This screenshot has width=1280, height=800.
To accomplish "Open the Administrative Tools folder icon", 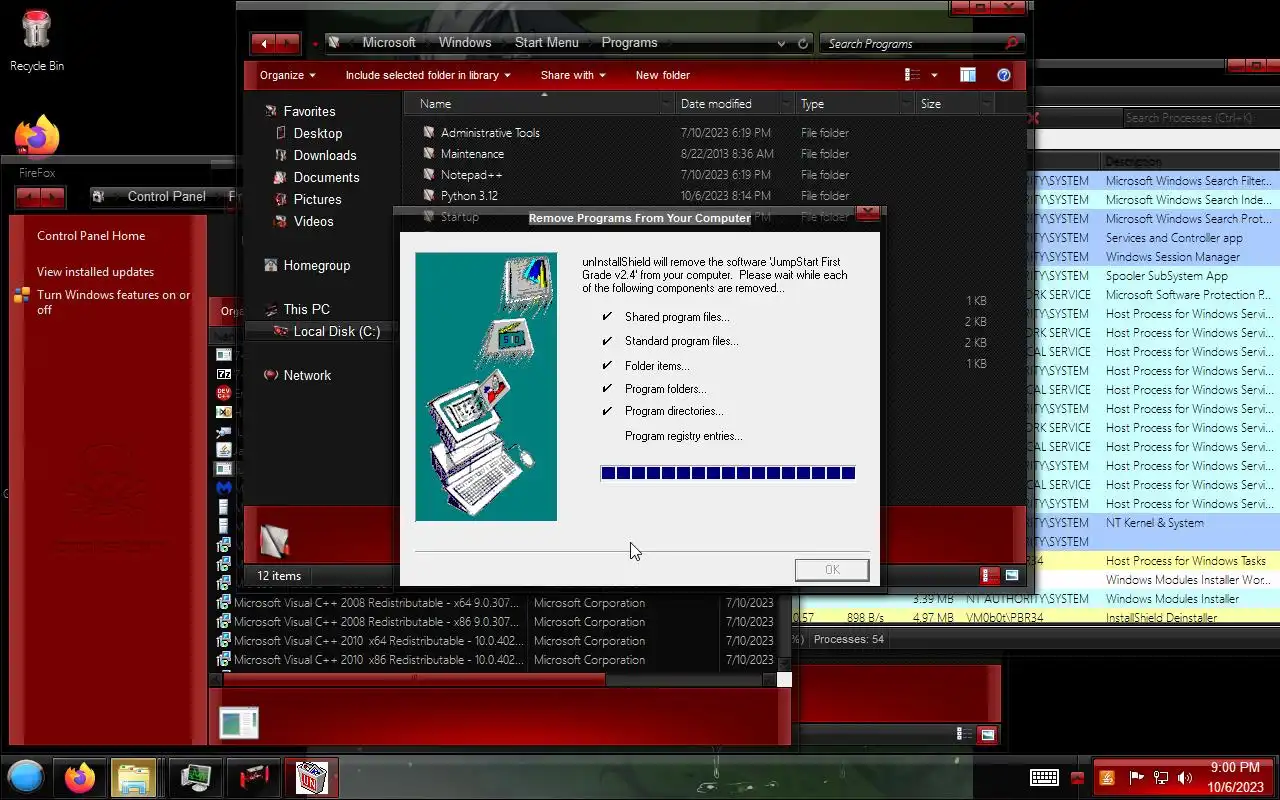I will tap(429, 132).
